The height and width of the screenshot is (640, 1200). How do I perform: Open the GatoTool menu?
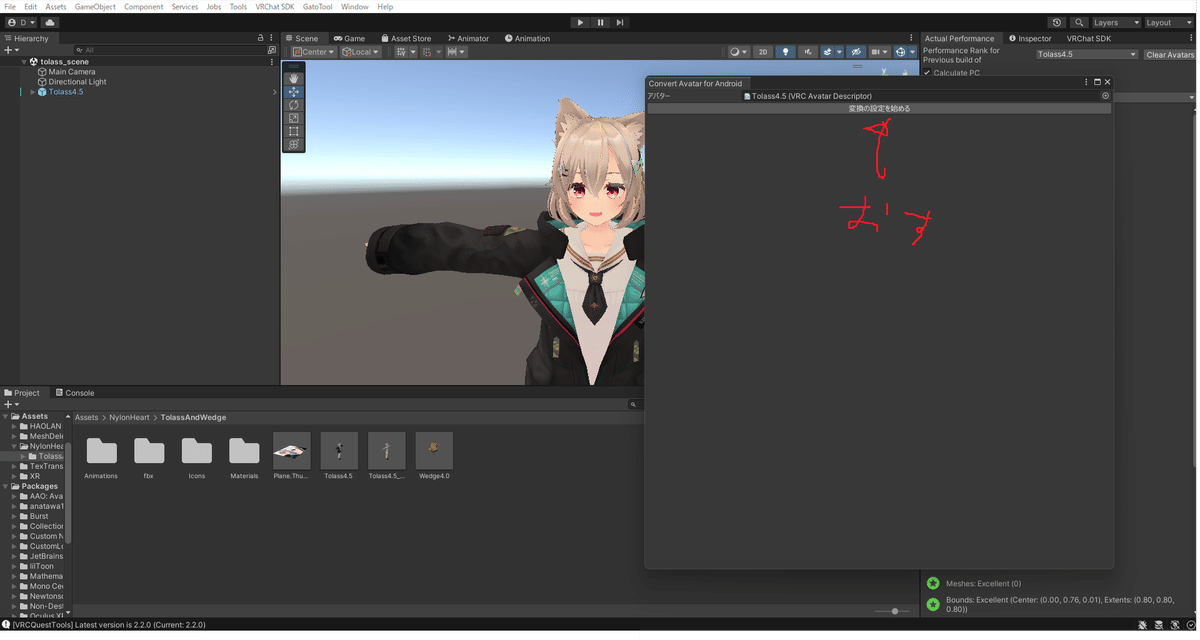[317, 7]
